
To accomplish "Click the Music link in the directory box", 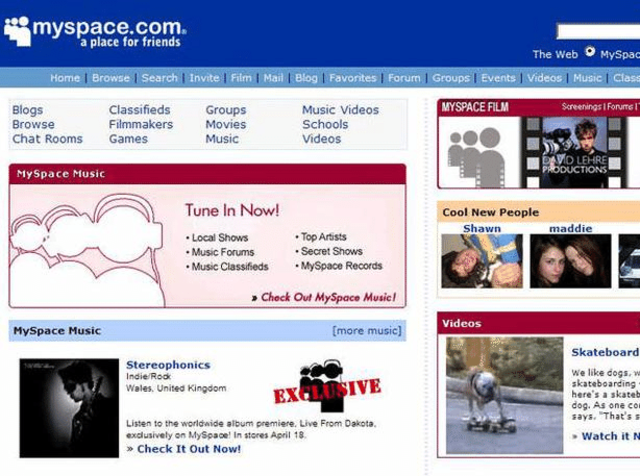I will point(222,139).
